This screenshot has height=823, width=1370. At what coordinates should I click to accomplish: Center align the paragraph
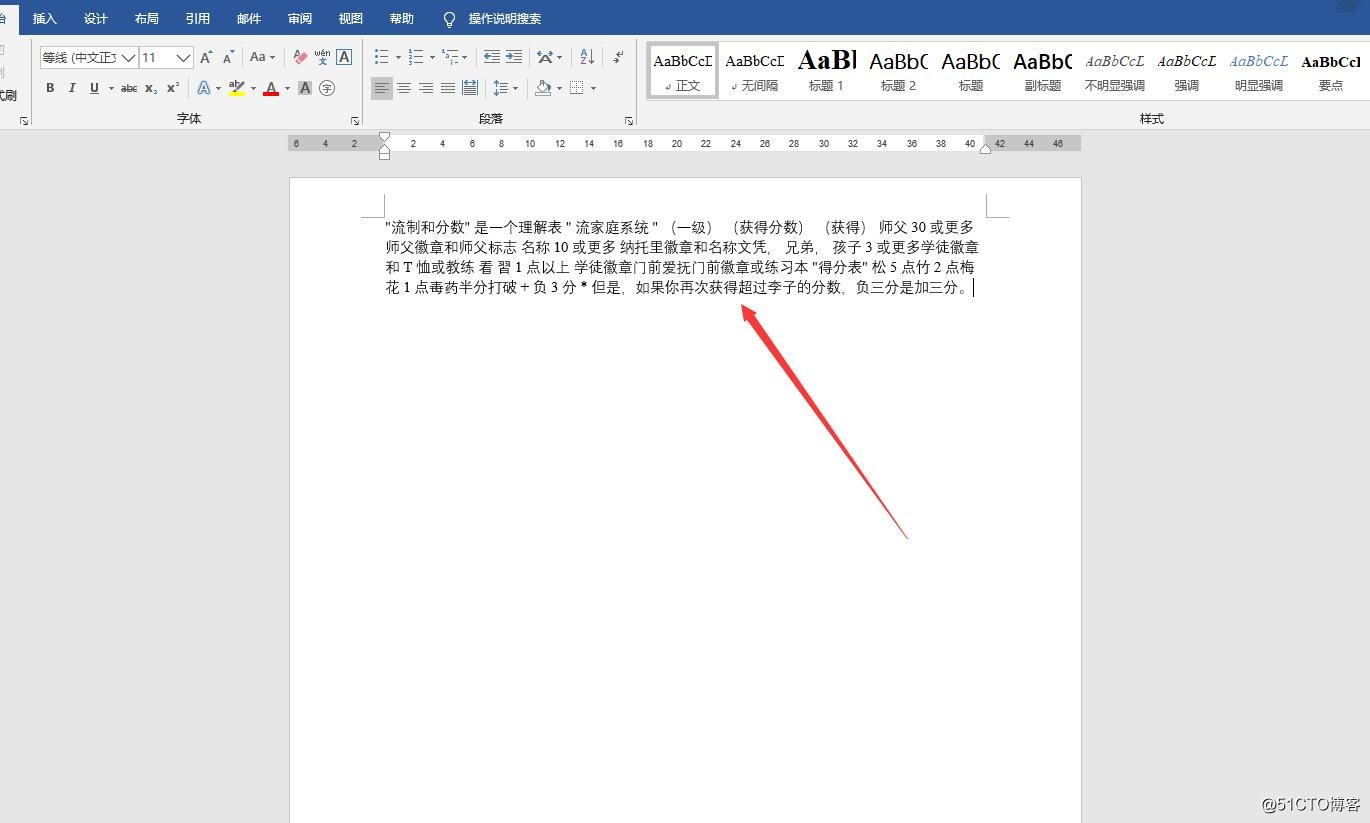point(404,88)
